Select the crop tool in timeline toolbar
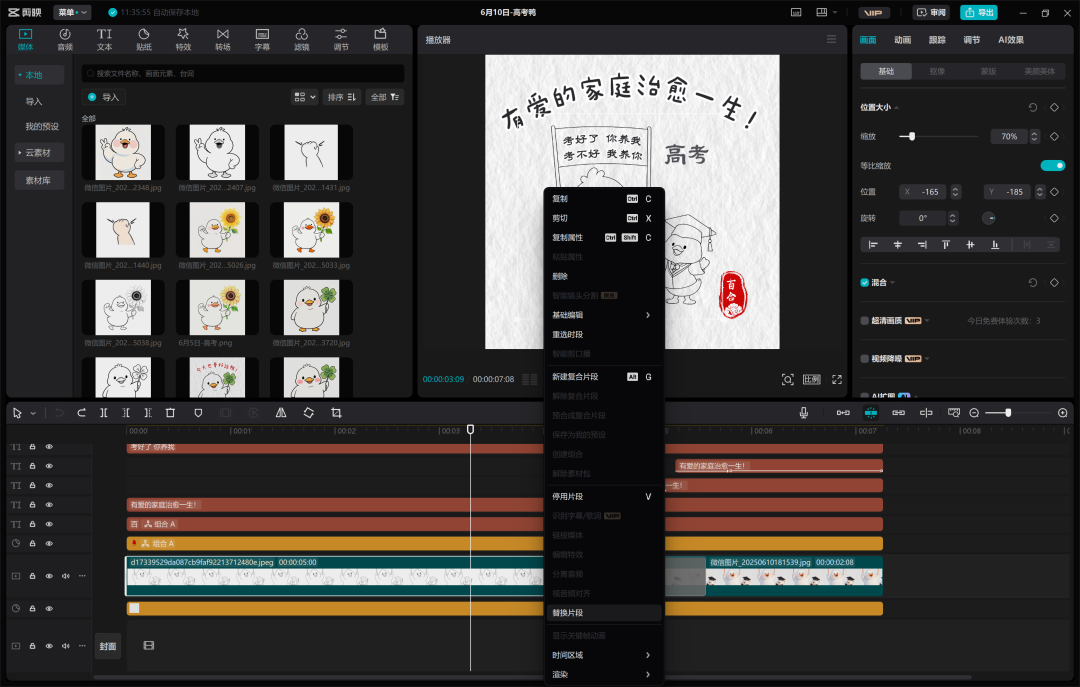The height and width of the screenshot is (687, 1080). pyautogui.click(x=336, y=413)
